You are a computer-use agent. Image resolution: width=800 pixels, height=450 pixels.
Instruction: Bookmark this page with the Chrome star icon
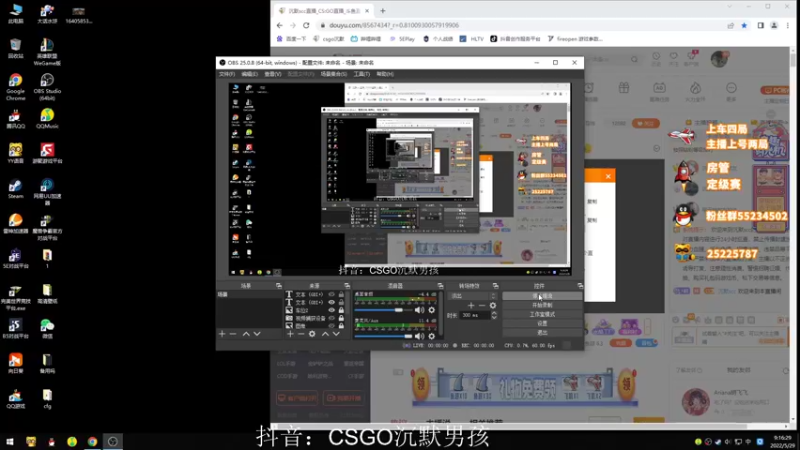pyautogui.click(x=744, y=25)
